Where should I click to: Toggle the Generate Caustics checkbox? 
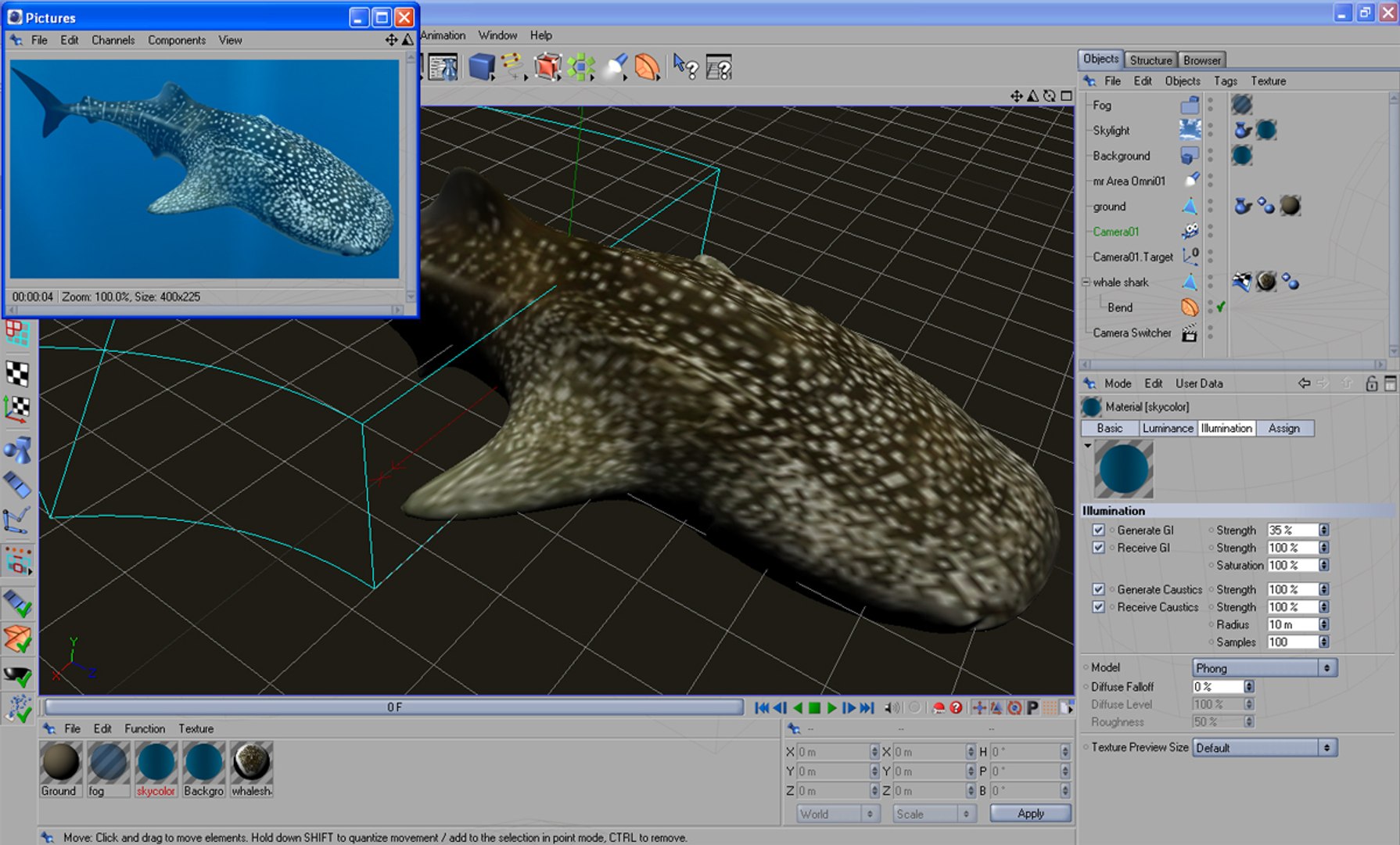tap(1098, 590)
